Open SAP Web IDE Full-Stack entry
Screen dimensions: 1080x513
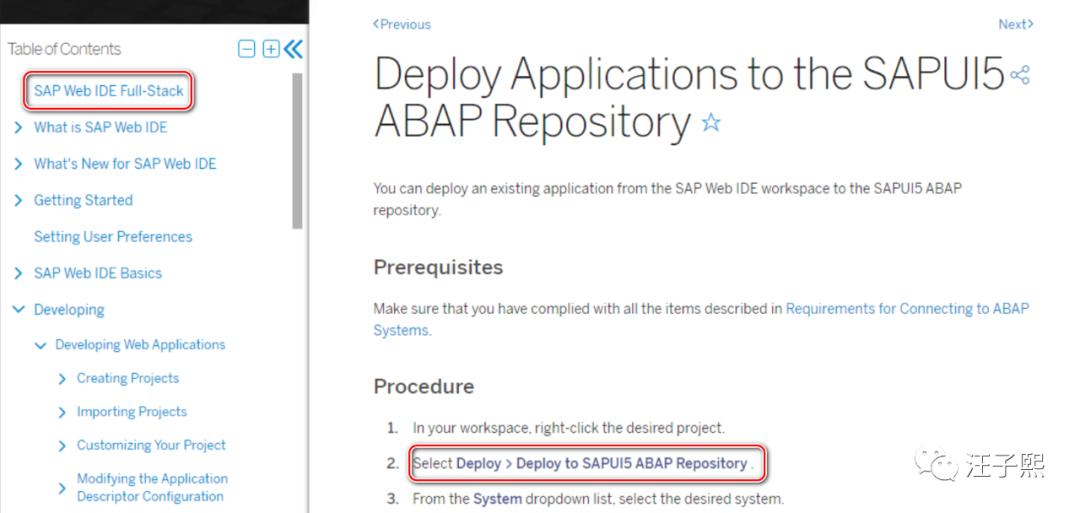pos(109,91)
